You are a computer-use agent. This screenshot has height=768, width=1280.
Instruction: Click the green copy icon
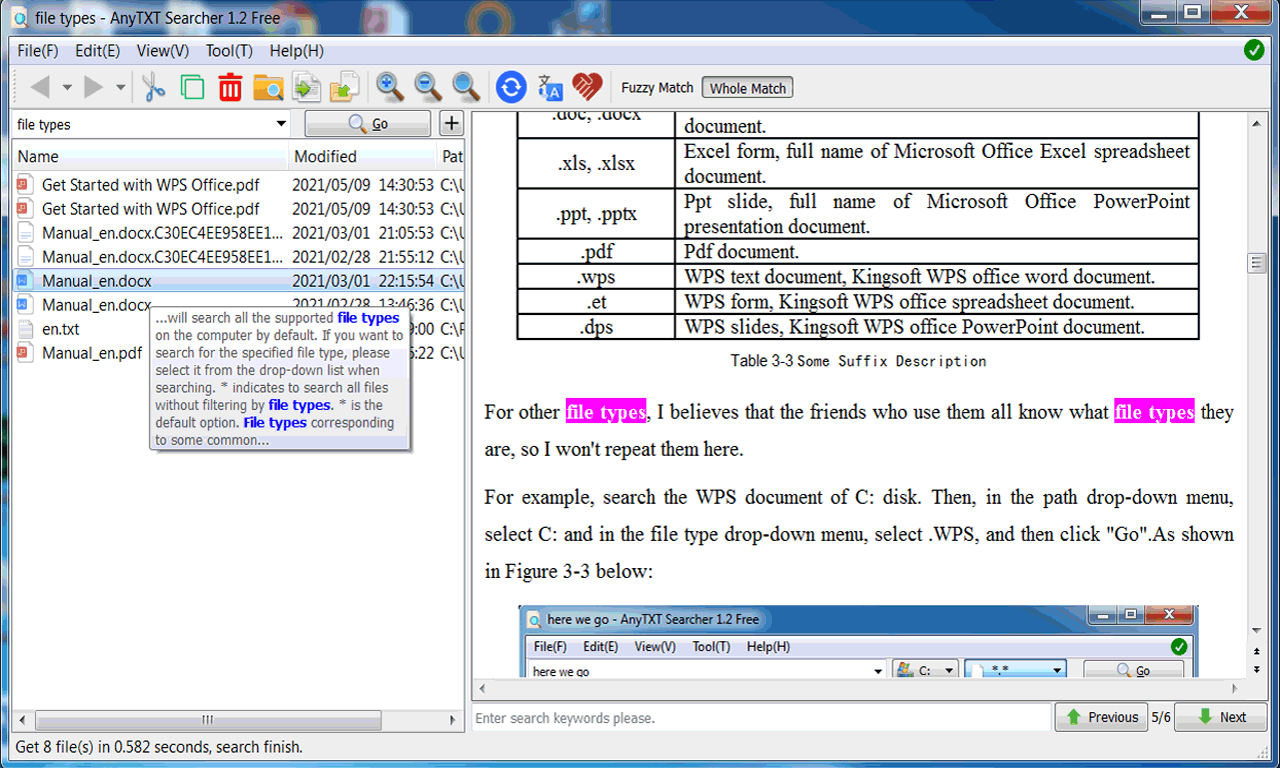[x=192, y=88]
